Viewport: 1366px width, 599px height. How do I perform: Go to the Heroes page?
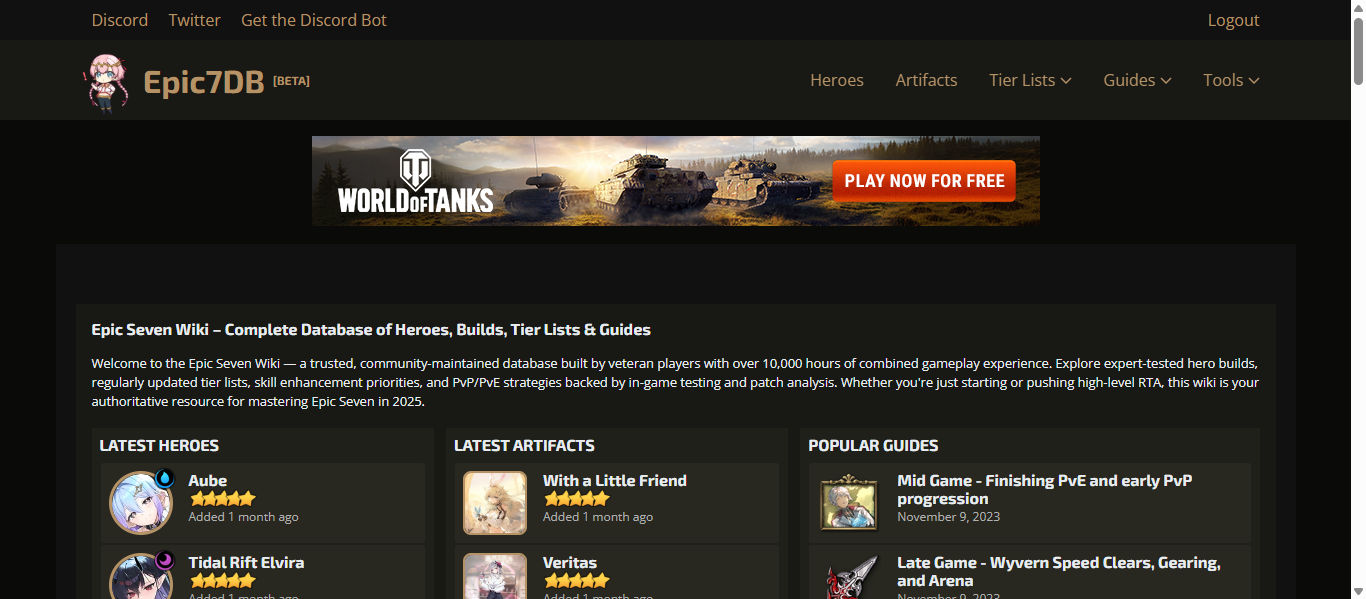pos(837,80)
